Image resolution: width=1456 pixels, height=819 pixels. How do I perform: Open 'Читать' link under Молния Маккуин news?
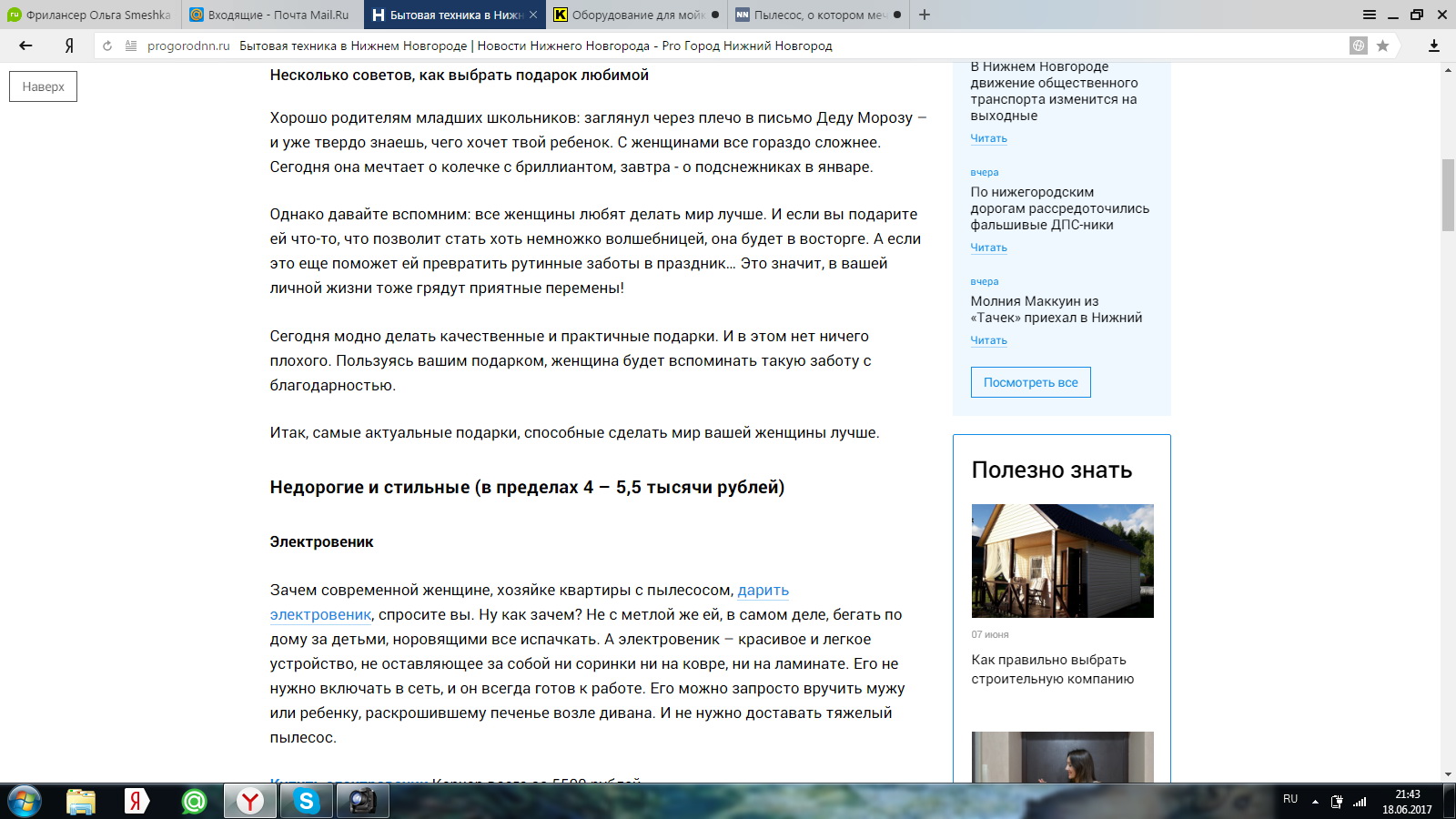pyautogui.click(x=988, y=340)
